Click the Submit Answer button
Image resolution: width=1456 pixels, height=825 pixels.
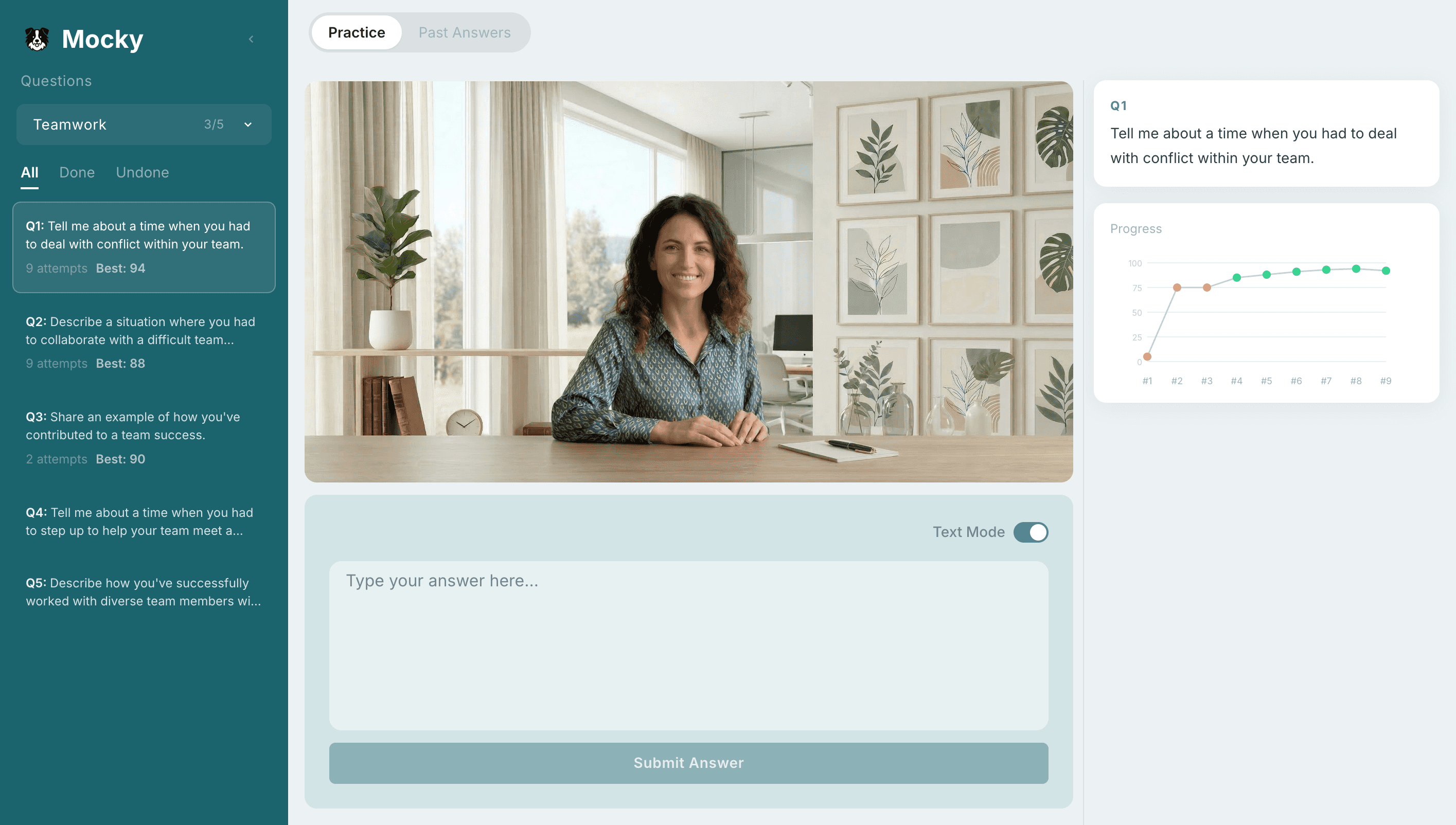pyautogui.click(x=688, y=763)
